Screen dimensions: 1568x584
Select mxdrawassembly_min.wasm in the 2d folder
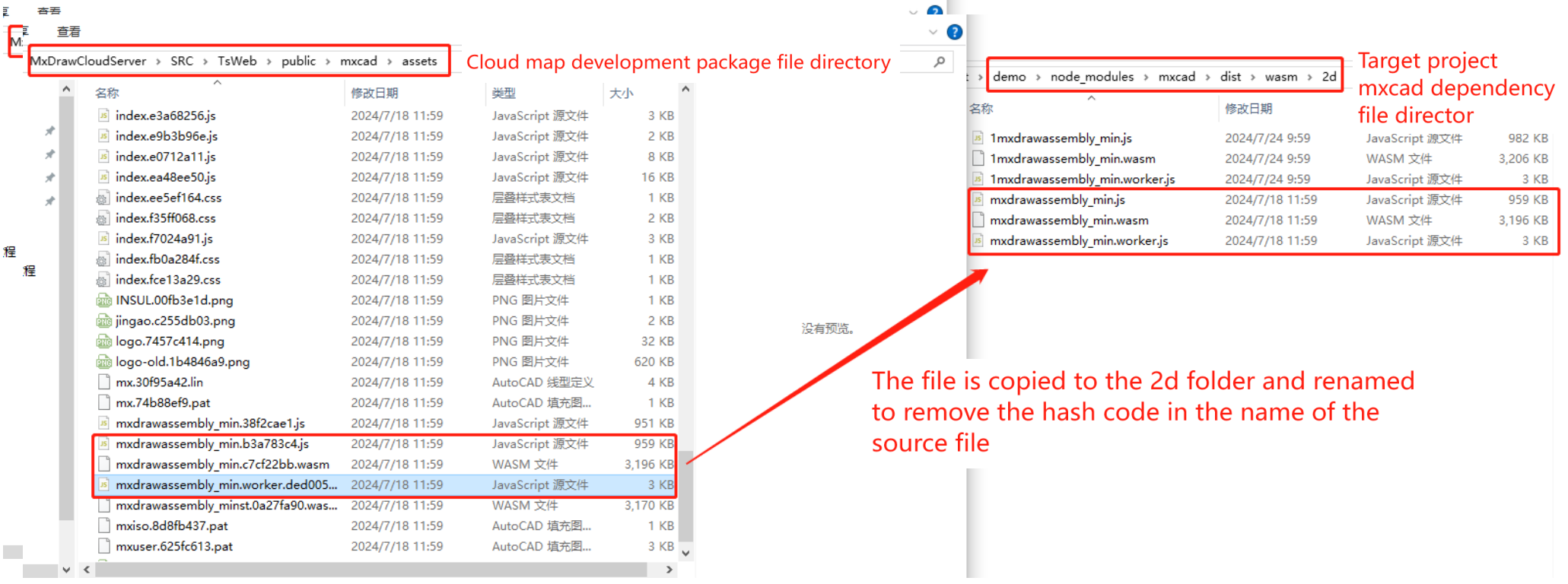coord(1069,221)
